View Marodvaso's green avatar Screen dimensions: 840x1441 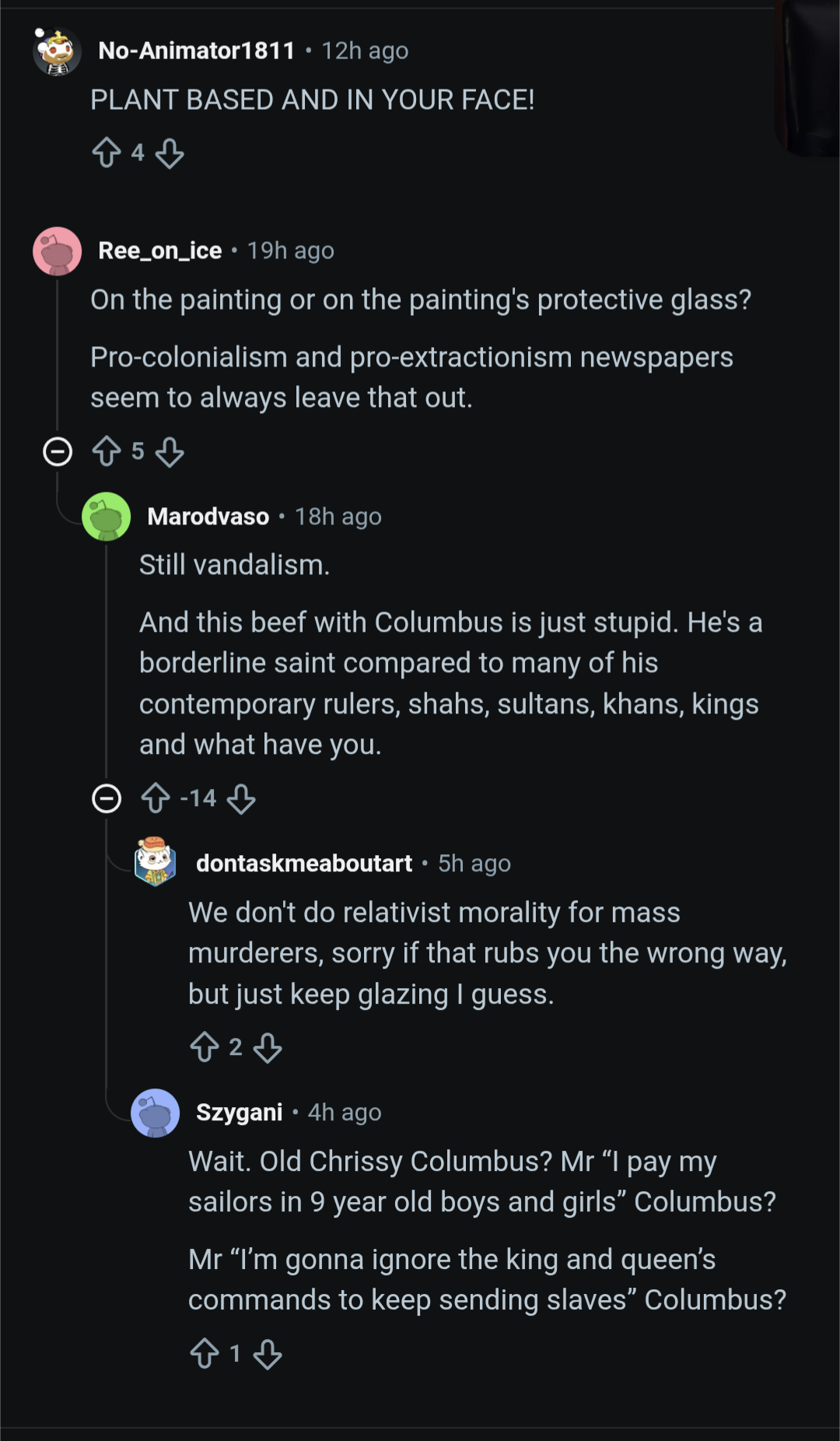coord(107,517)
